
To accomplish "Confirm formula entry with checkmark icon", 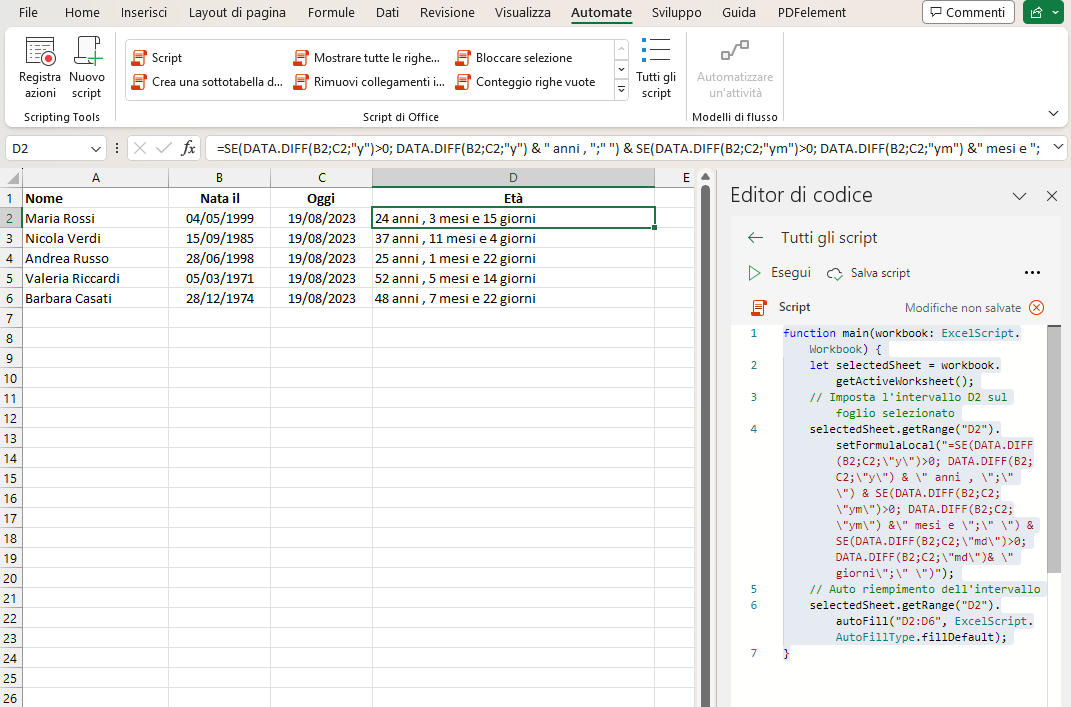I will pyautogui.click(x=163, y=148).
